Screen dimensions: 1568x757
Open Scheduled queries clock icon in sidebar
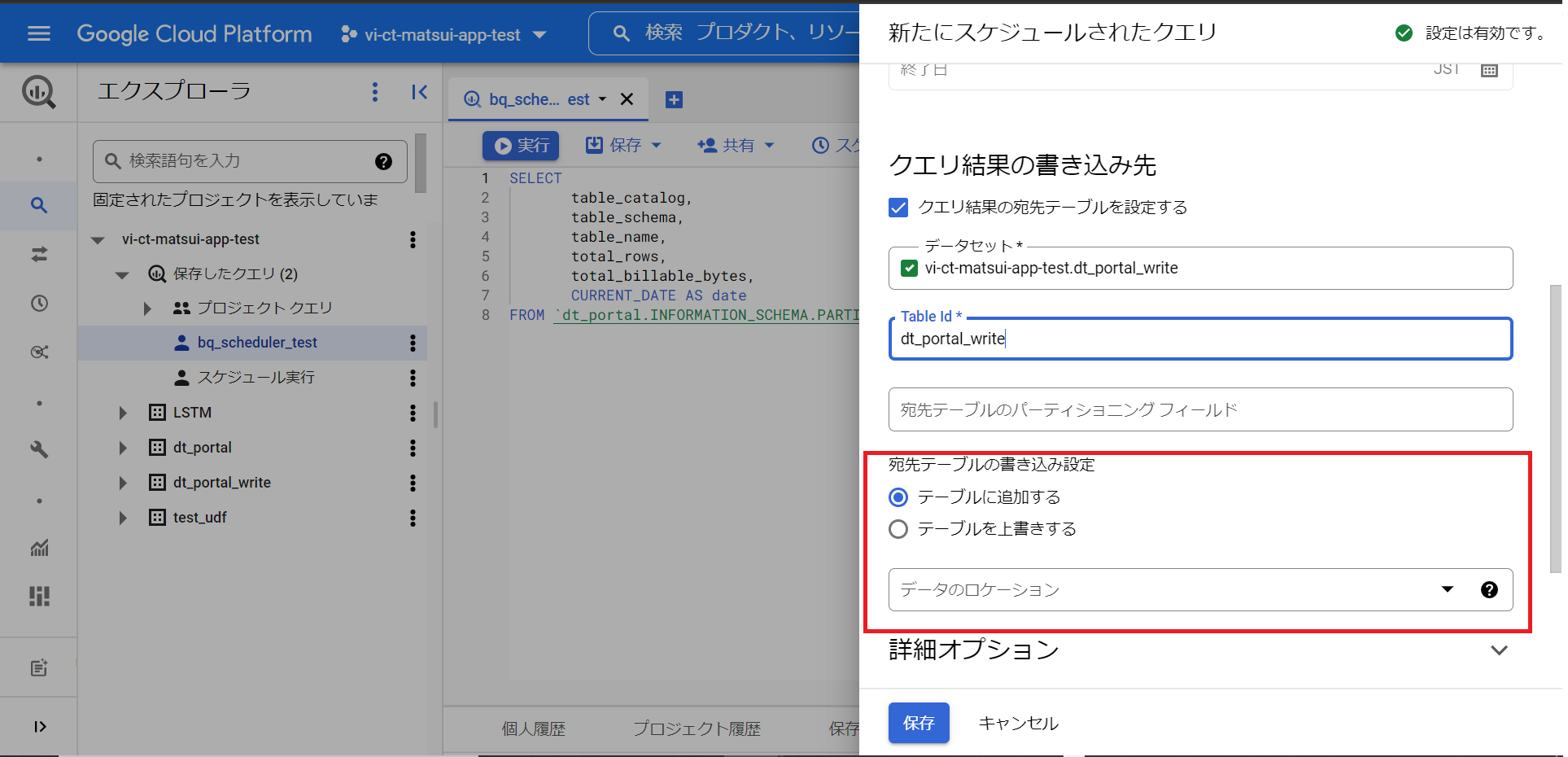click(x=39, y=304)
